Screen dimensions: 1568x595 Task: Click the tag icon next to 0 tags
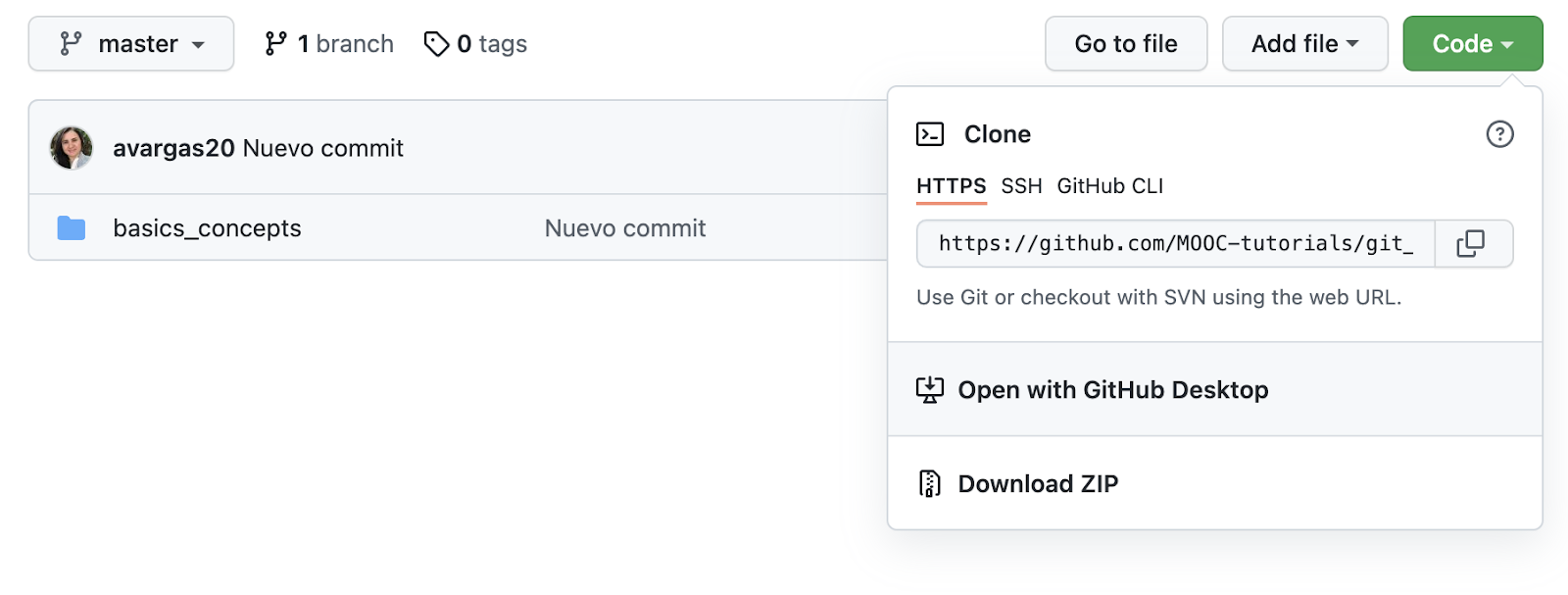click(436, 44)
